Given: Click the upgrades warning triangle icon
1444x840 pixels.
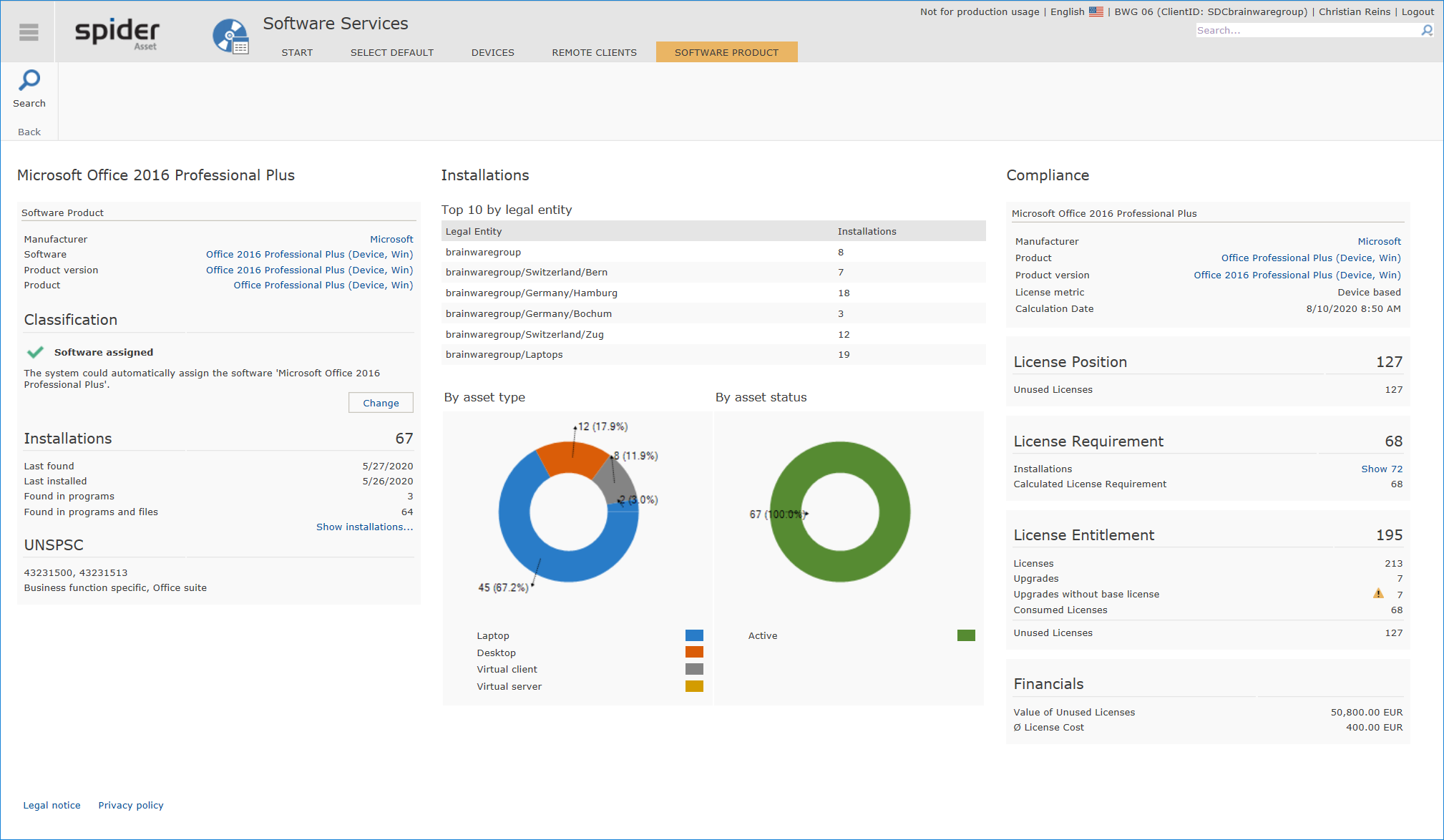Looking at the screenshot, I should (1378, 593).
